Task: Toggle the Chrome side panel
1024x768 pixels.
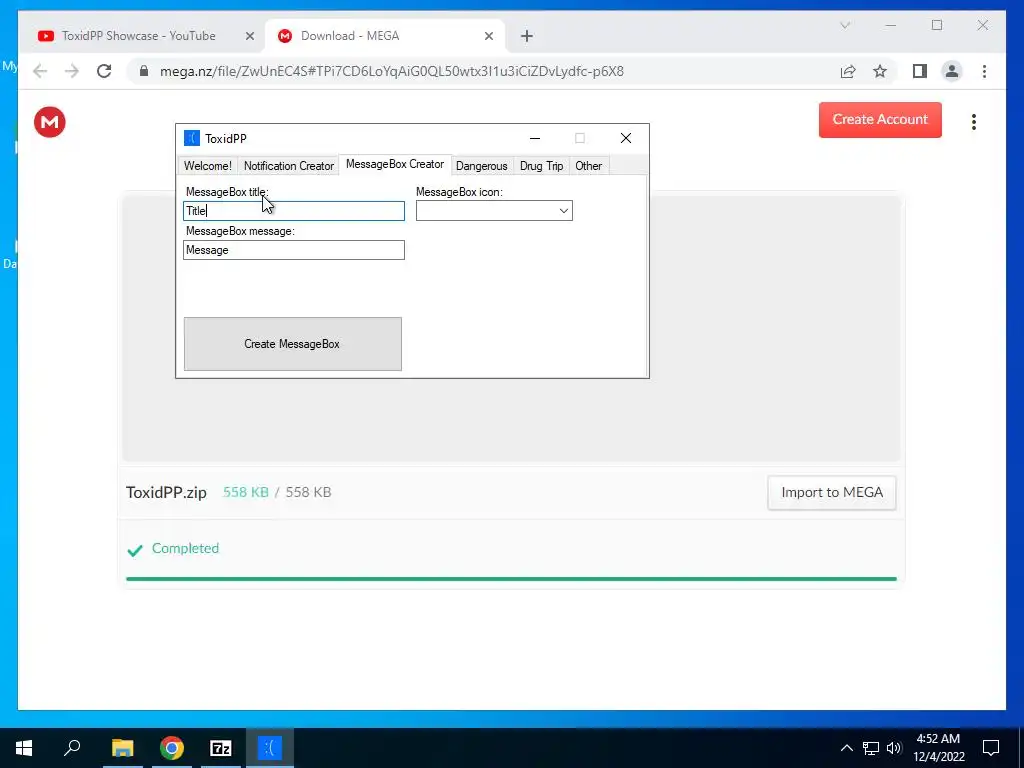Action: pos(920,71)
